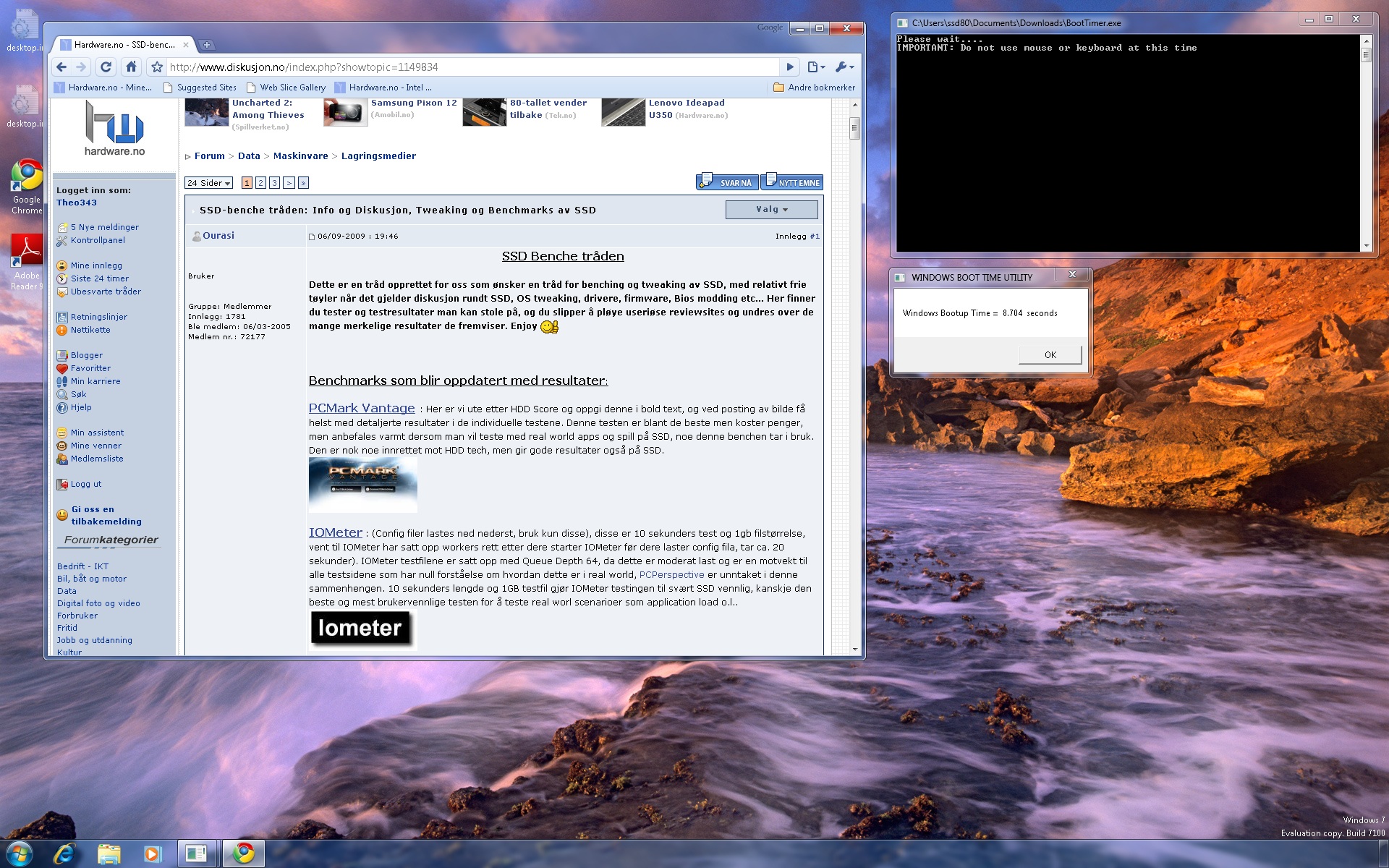Open the IOMeter heading link
Screen dimensions: 1389x868
pyautogui.click(x=335, y=532)
